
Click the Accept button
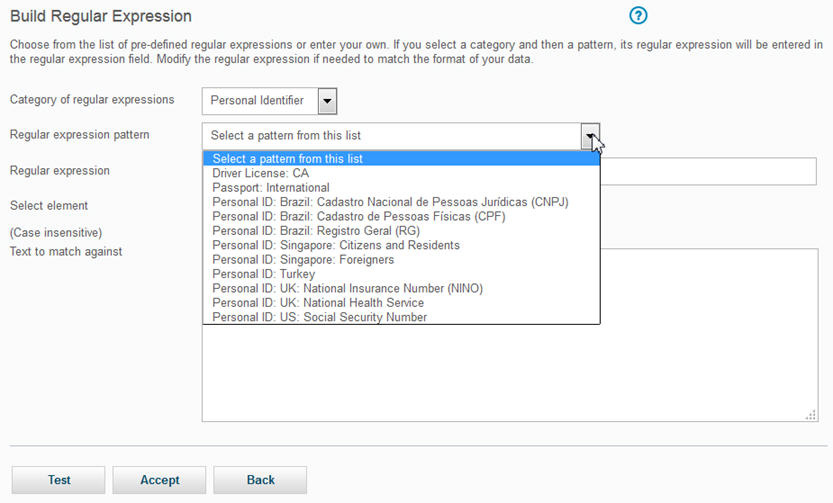[x=160, y=480]
